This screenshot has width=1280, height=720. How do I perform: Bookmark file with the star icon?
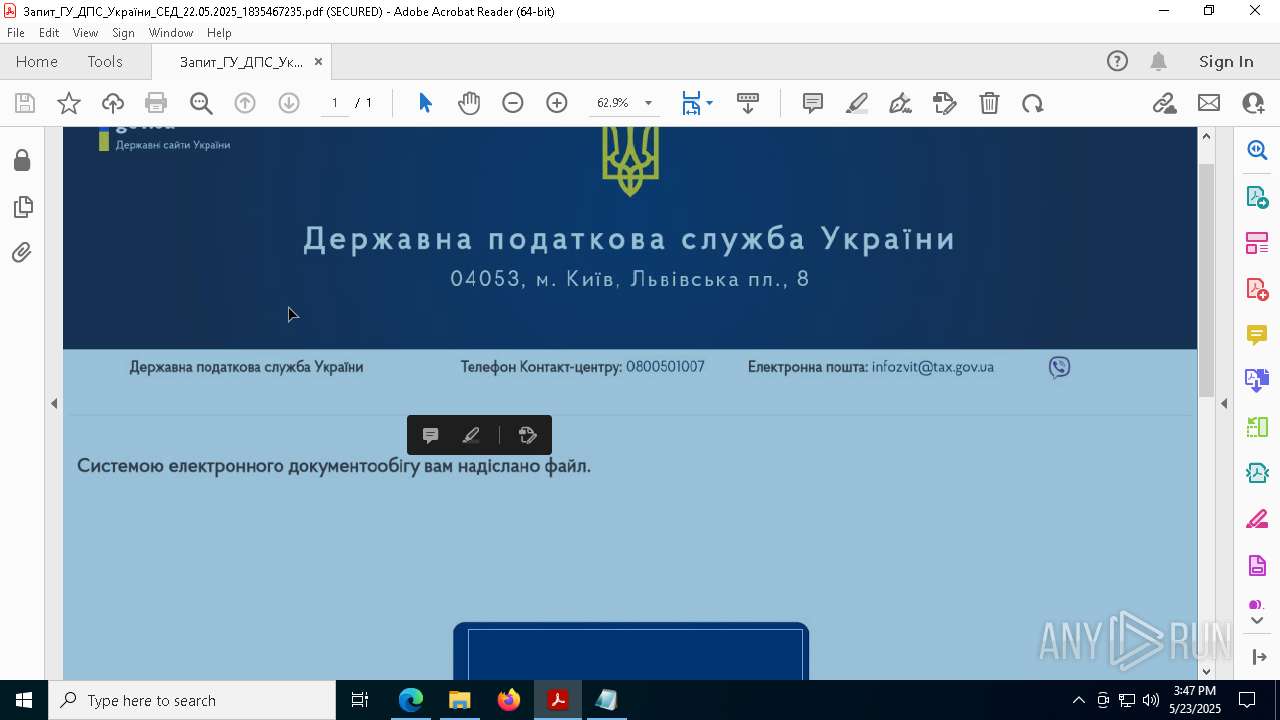click(69, 103)
